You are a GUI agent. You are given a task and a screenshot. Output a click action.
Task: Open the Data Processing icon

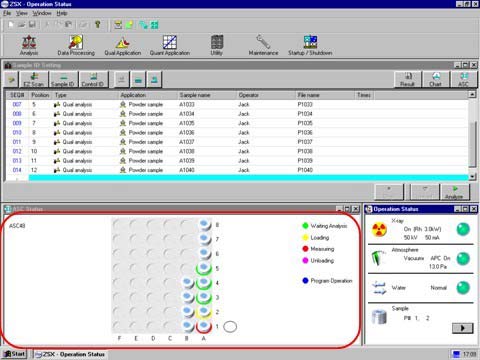[76, 45]
